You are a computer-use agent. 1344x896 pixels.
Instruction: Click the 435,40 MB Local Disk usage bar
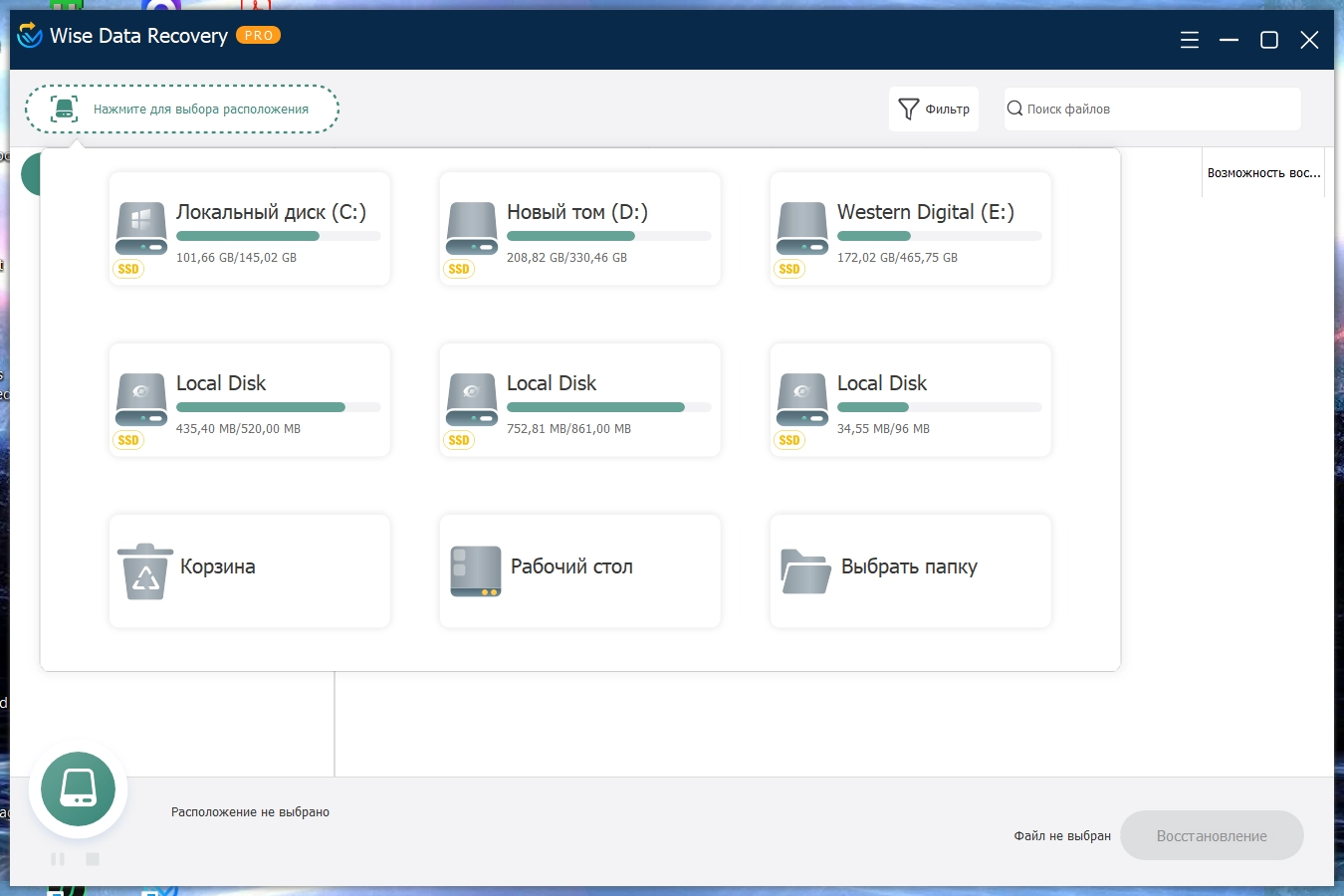(279, 407)
